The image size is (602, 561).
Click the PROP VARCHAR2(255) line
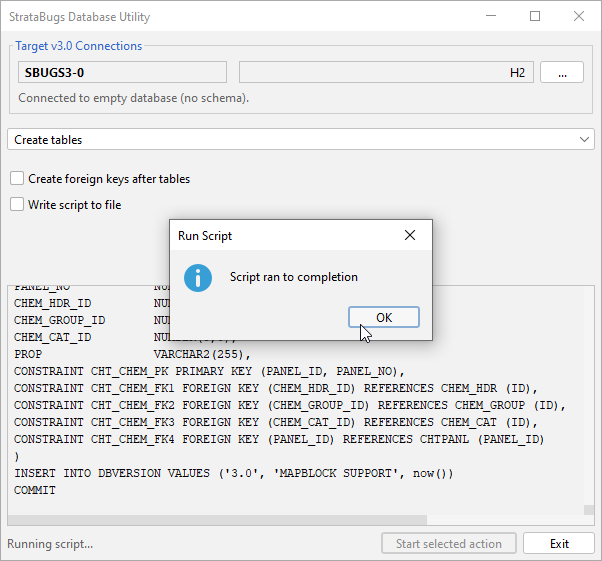[x=132, y=354]
